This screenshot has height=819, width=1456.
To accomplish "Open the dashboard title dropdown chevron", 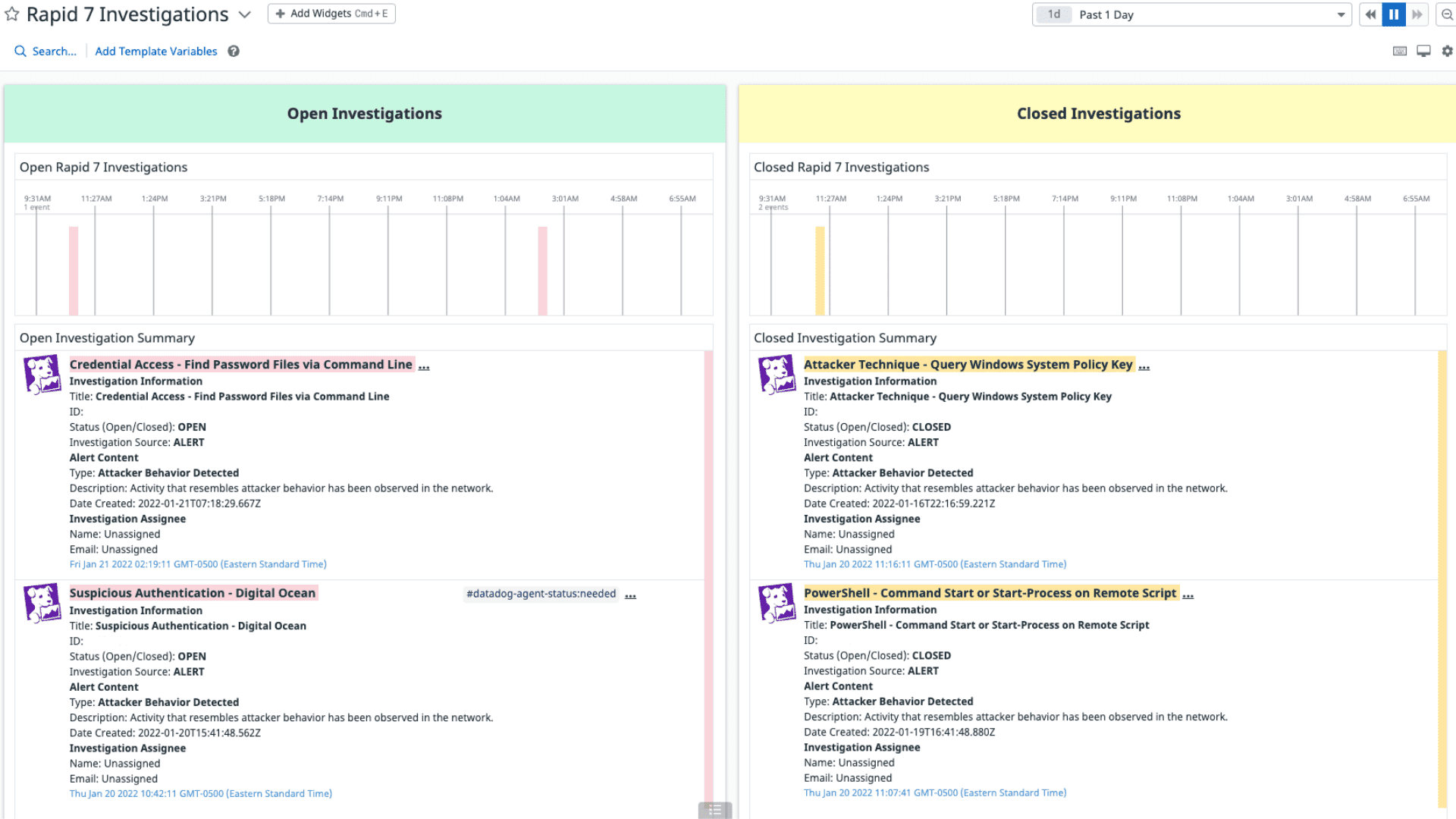I will 244,14.
